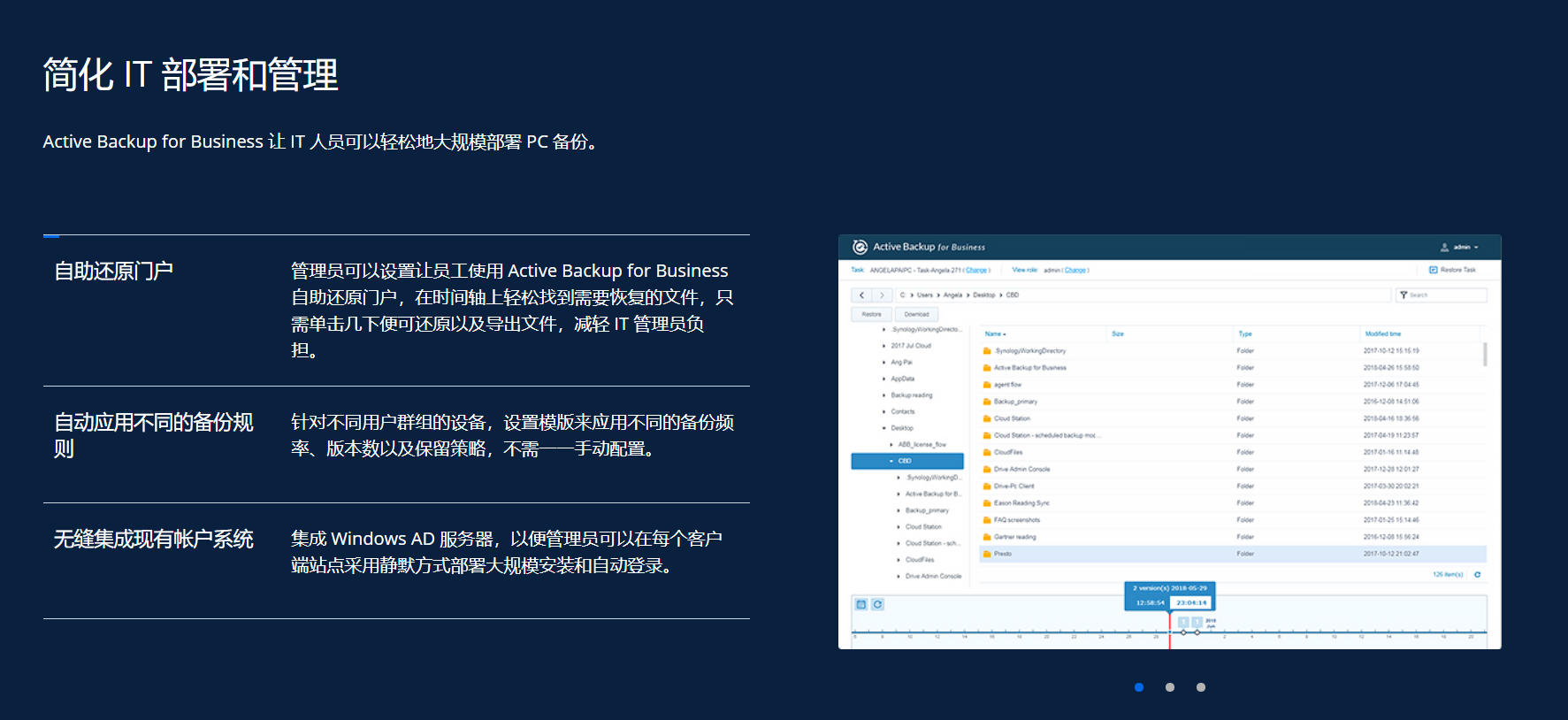Viewport: 1568px width, 720px height.
Task: Click the calendar icon on the timeline
Action: click(861, 604)
